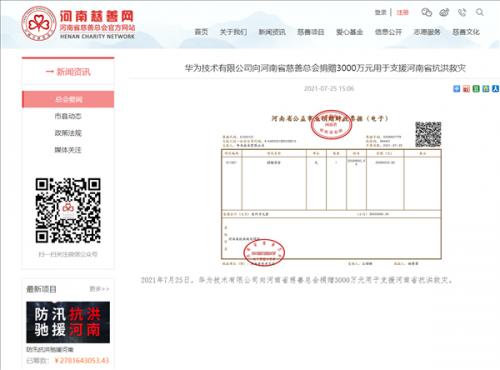
Task: Select the highlighted 总会要闻 sidebar item
Action: (68, 99)
